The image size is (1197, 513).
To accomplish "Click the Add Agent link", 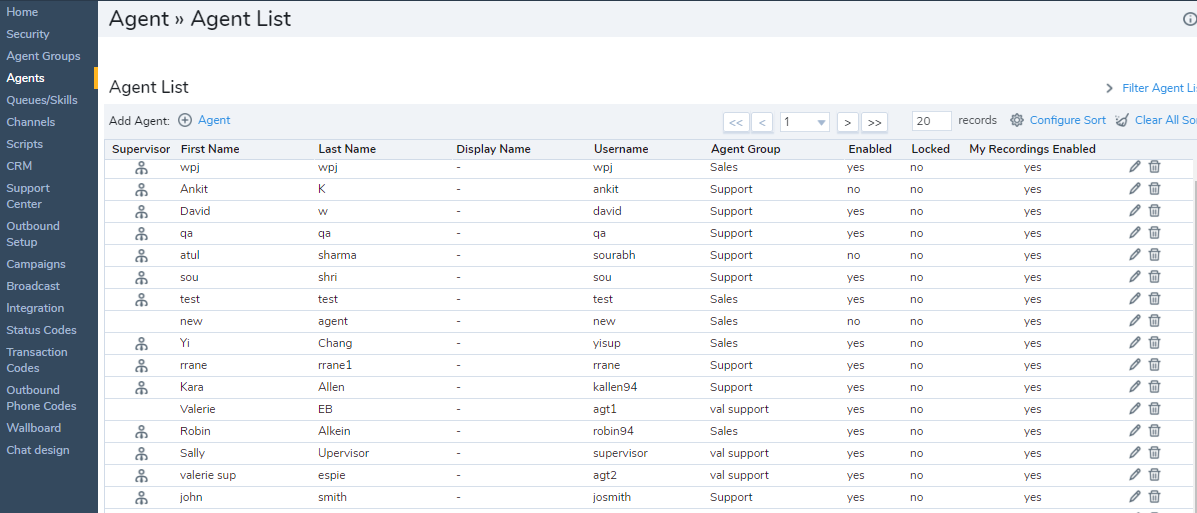I will click(214, 120).
